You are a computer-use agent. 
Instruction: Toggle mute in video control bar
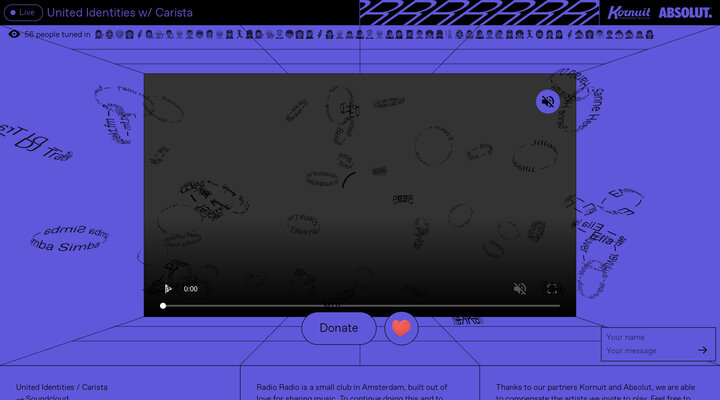[x=519, y=289]
